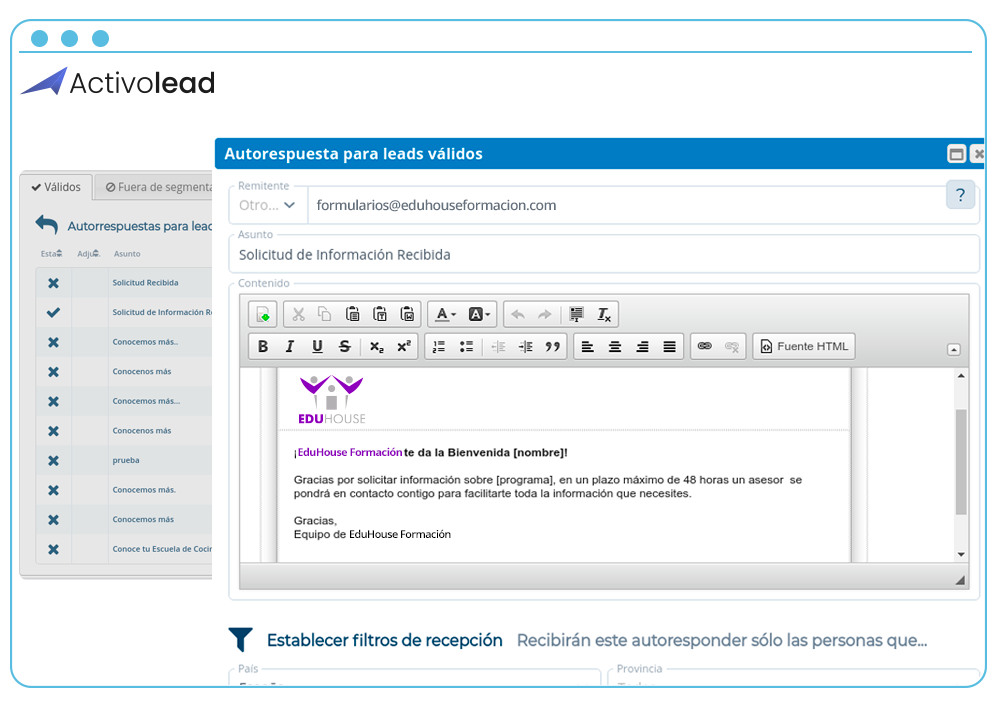Viewport: 1000px width, 705px height.
Task: Click the editor resize handle corner
Action: click(960, 580)
